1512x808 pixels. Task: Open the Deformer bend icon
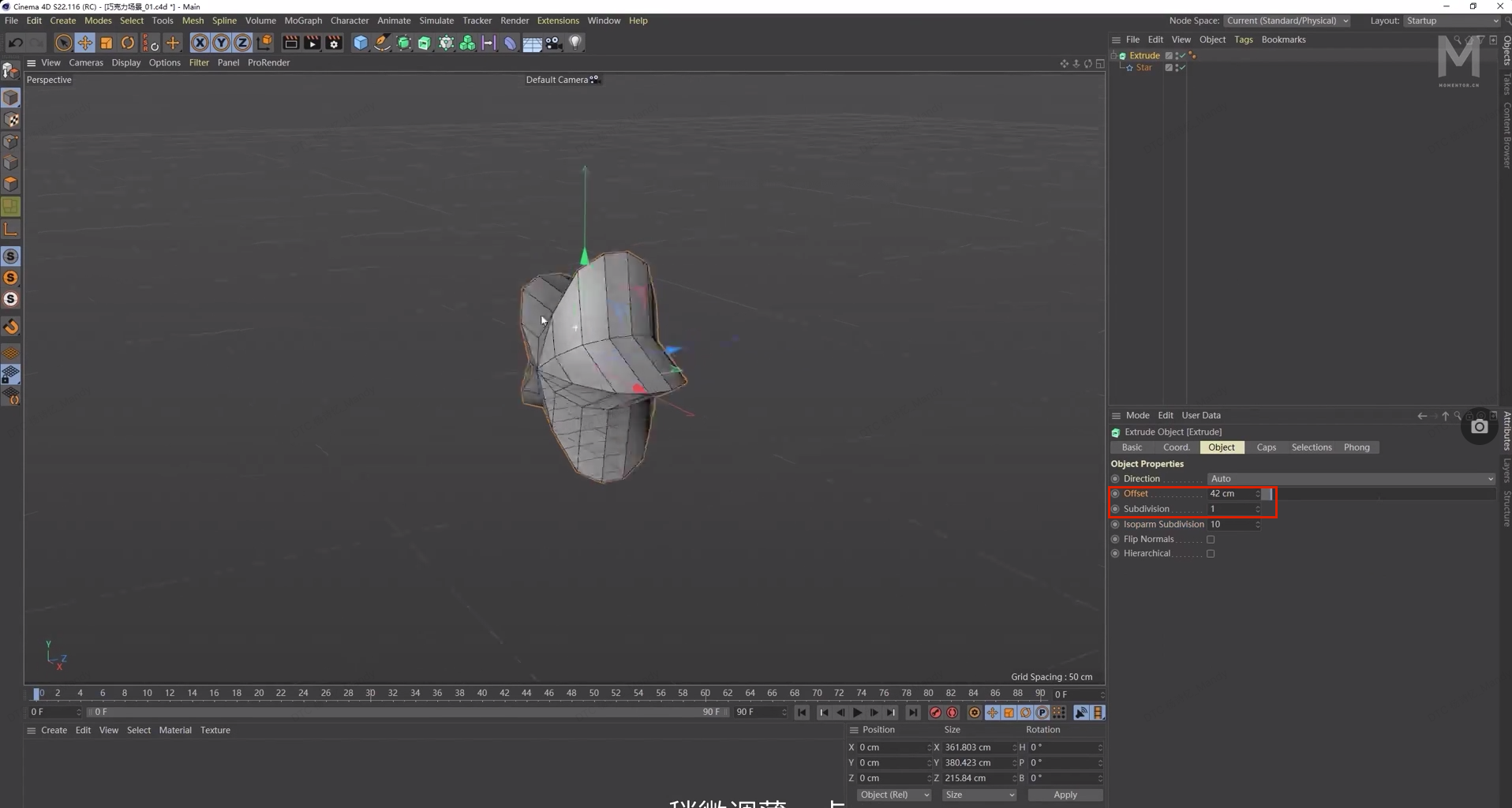pyautogui.click(x=511, y=43)
